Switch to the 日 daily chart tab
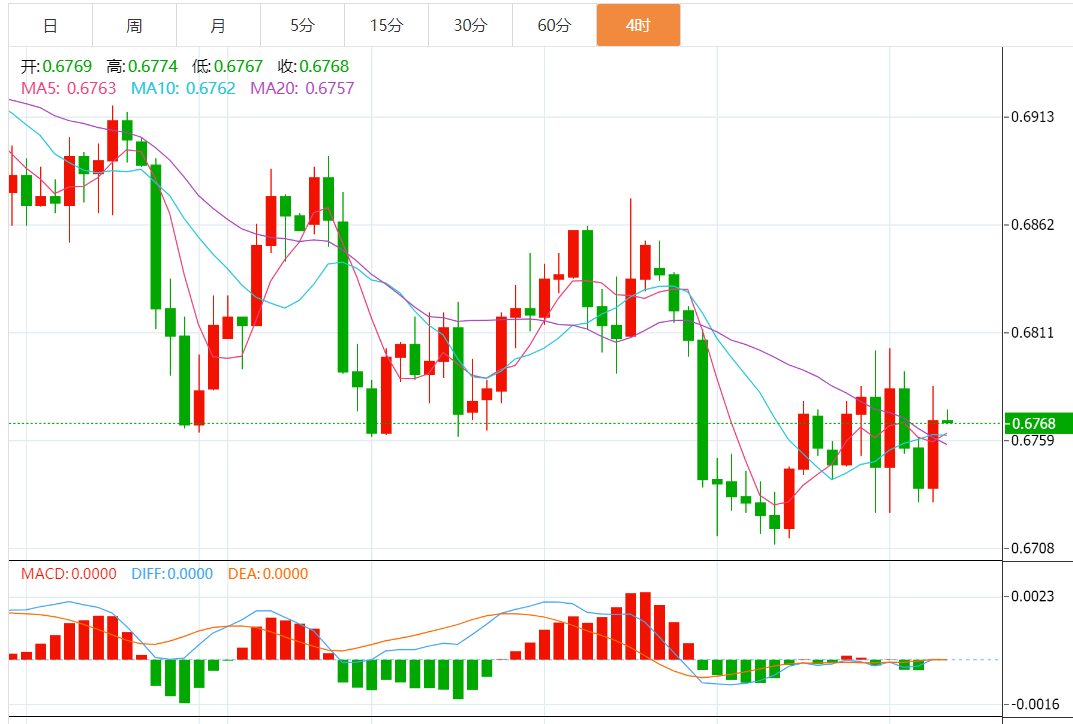Image resolution: width=1073 pixels, height=724 pixels. point(51,25)
